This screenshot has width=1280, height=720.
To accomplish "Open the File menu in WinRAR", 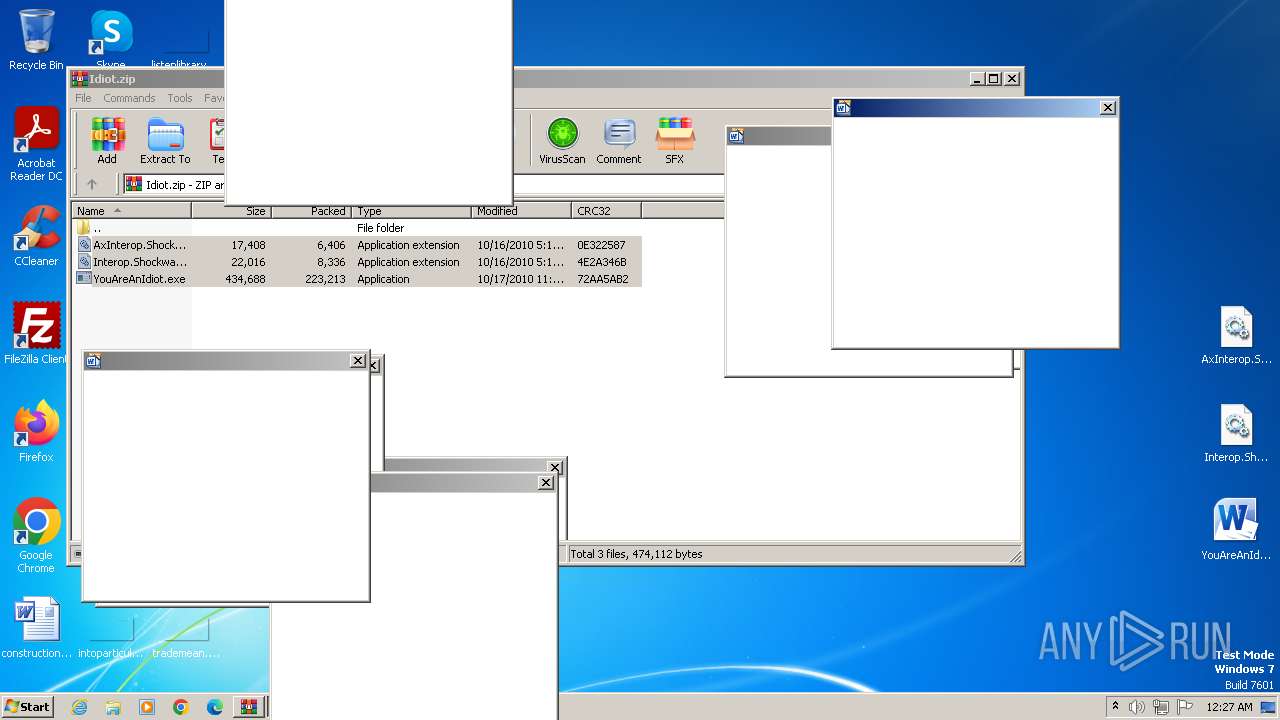I will coord(83,98).
